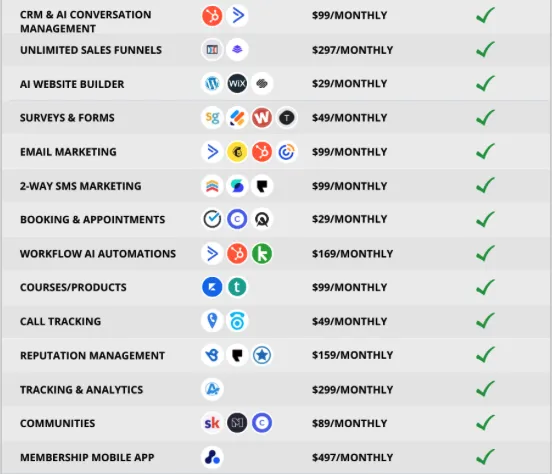Viewport: 552px width, 474px height.
Task: Click the green Kartra icon in Workflow row
Action: (x=262, y=254)
